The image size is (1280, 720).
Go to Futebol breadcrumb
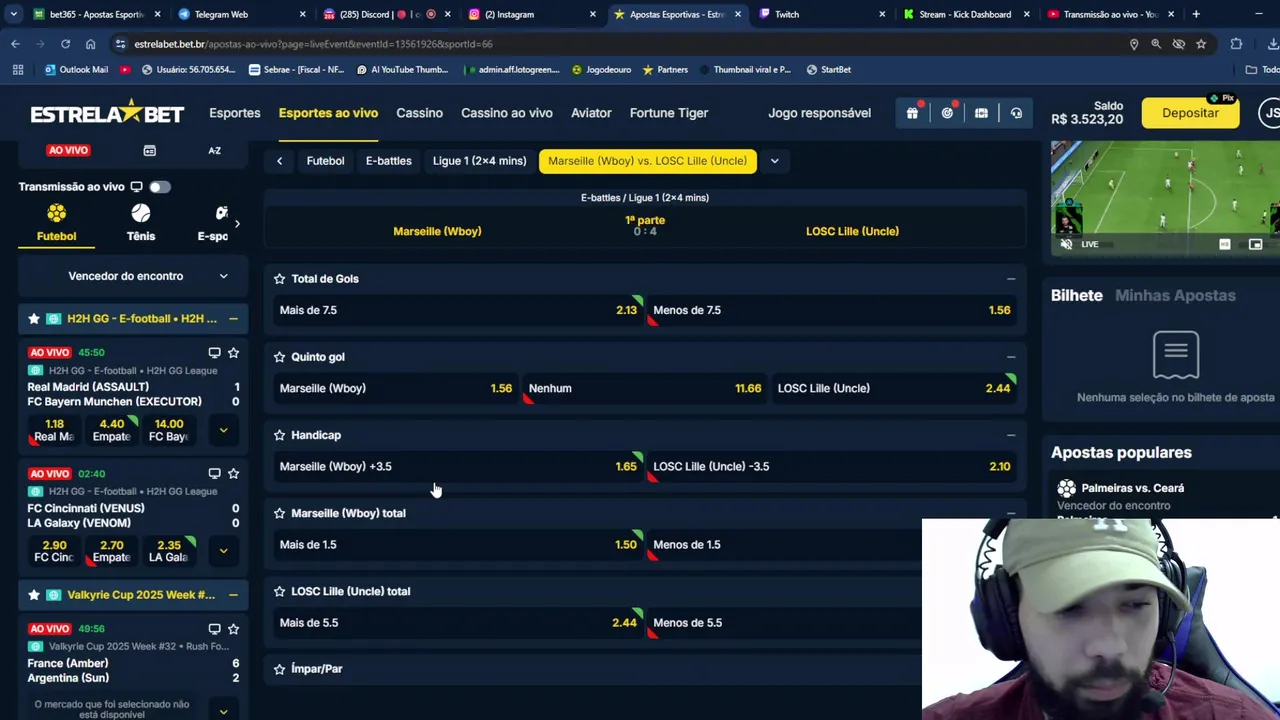[325, 161]
